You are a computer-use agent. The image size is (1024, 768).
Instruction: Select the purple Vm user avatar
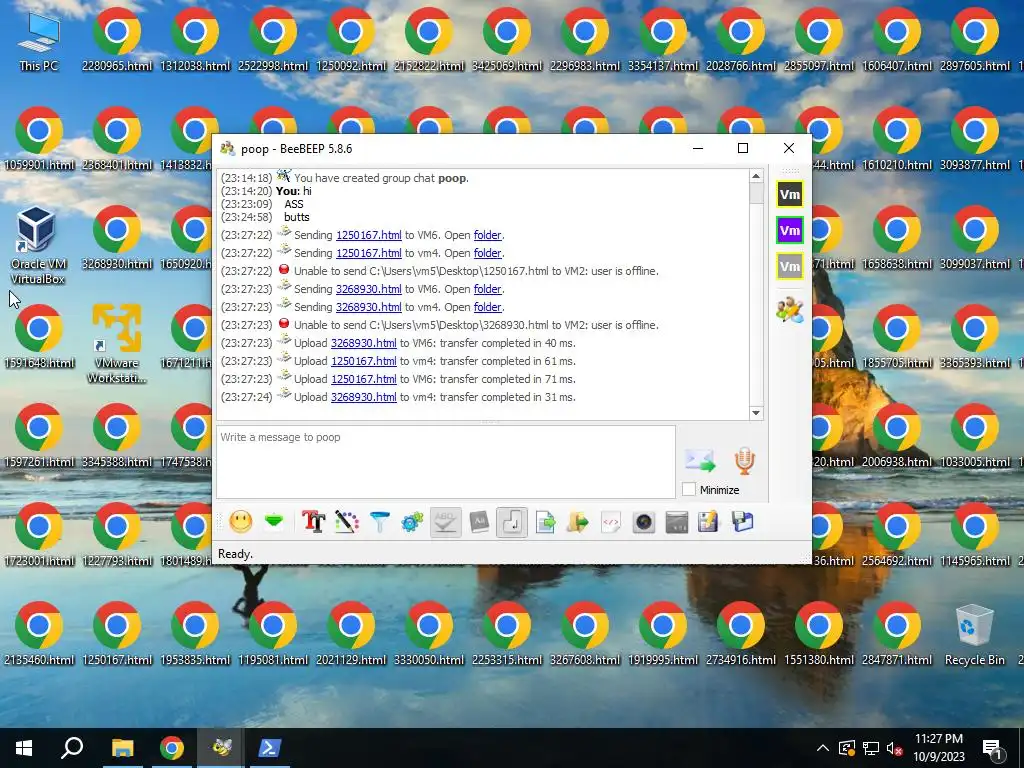(790, 231)
